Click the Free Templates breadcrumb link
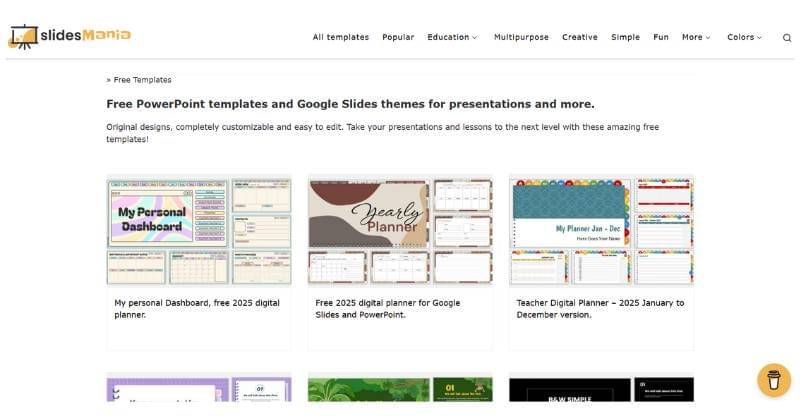The image size is (800, 420). tap(142, 80)
